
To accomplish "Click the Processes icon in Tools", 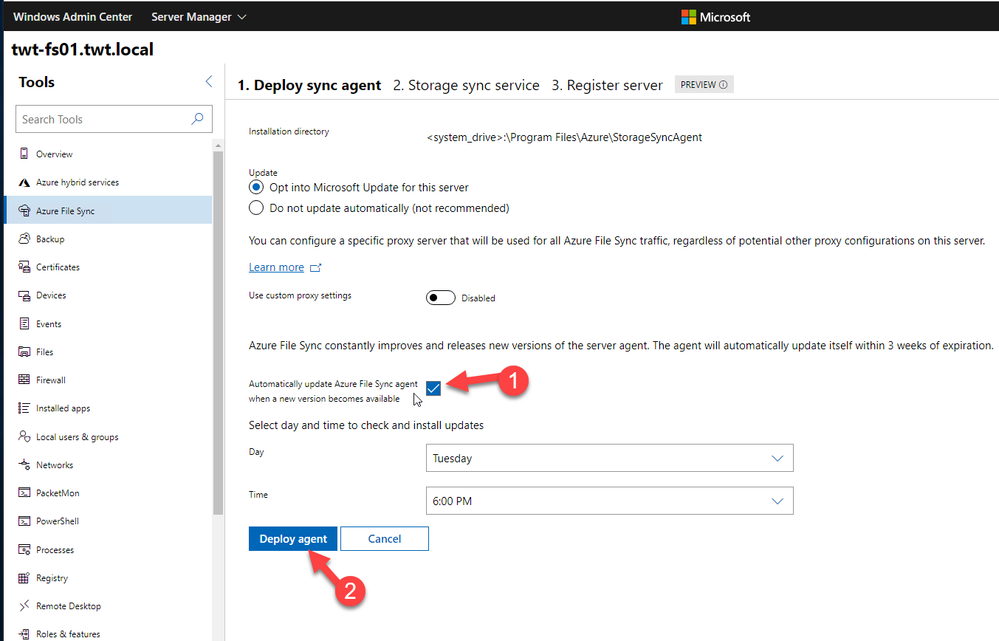I will click(x=24, y=549).
